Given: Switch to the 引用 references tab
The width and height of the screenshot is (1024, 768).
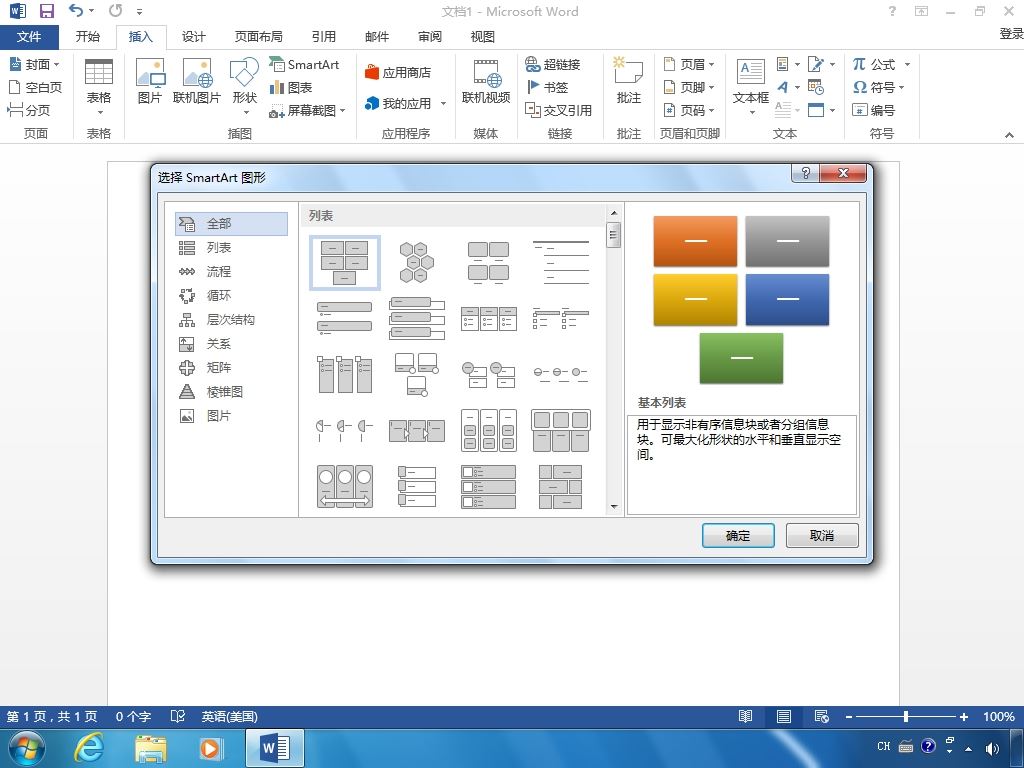Looking at the screenshot, I should (x=323, y=37).
